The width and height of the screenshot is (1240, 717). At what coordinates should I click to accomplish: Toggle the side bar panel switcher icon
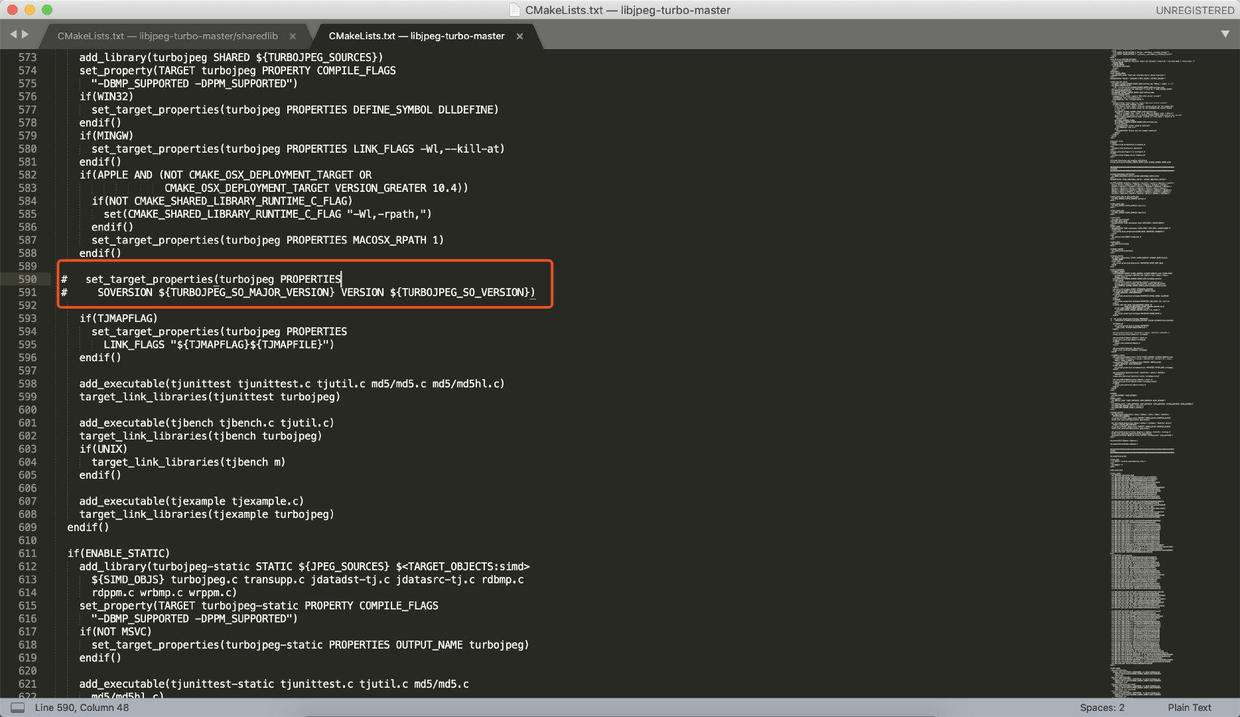pyautogui.click(x=17, y=707)
